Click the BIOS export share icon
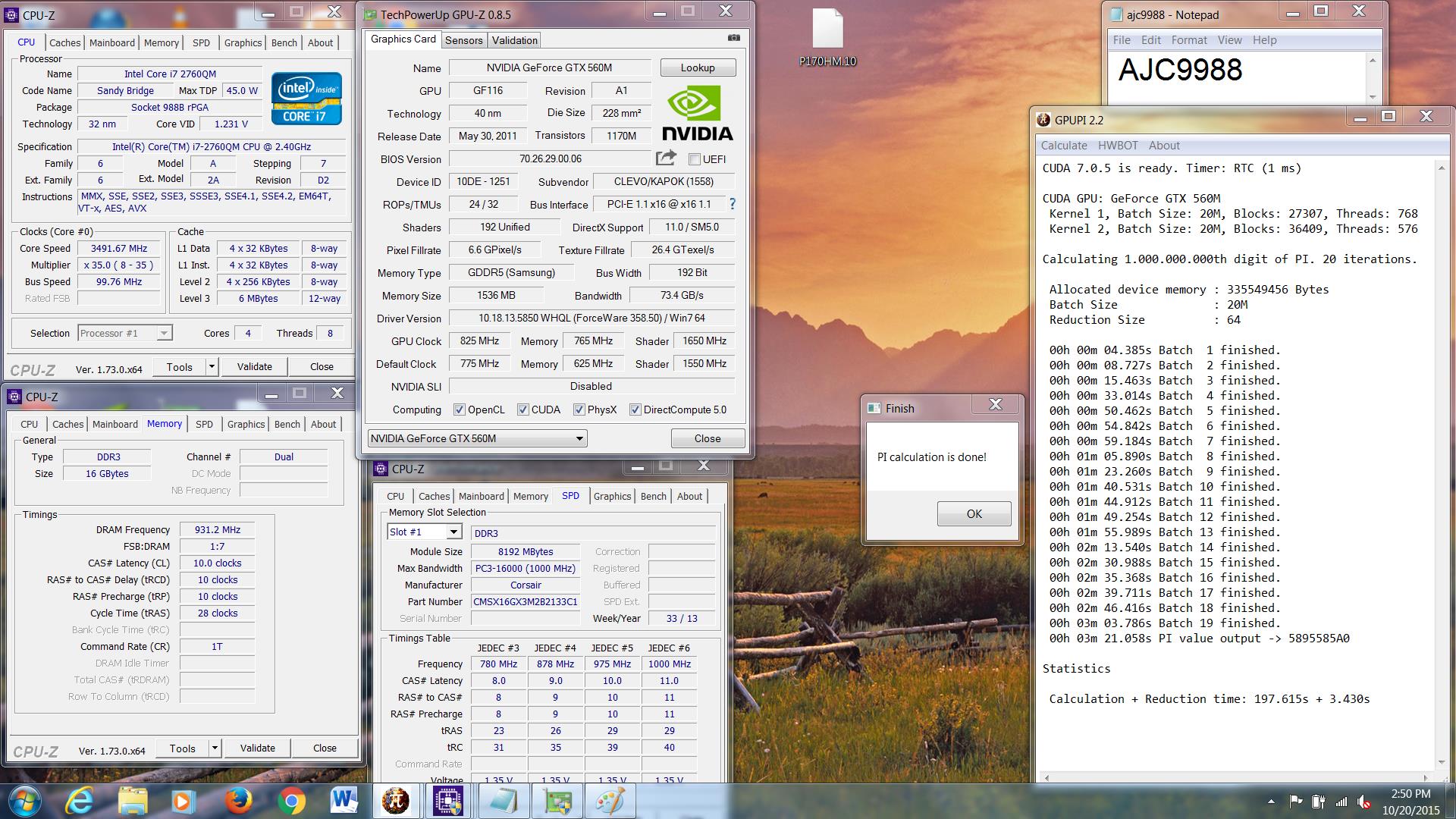Screen dimensions: 1456x819 pos(666,158)
